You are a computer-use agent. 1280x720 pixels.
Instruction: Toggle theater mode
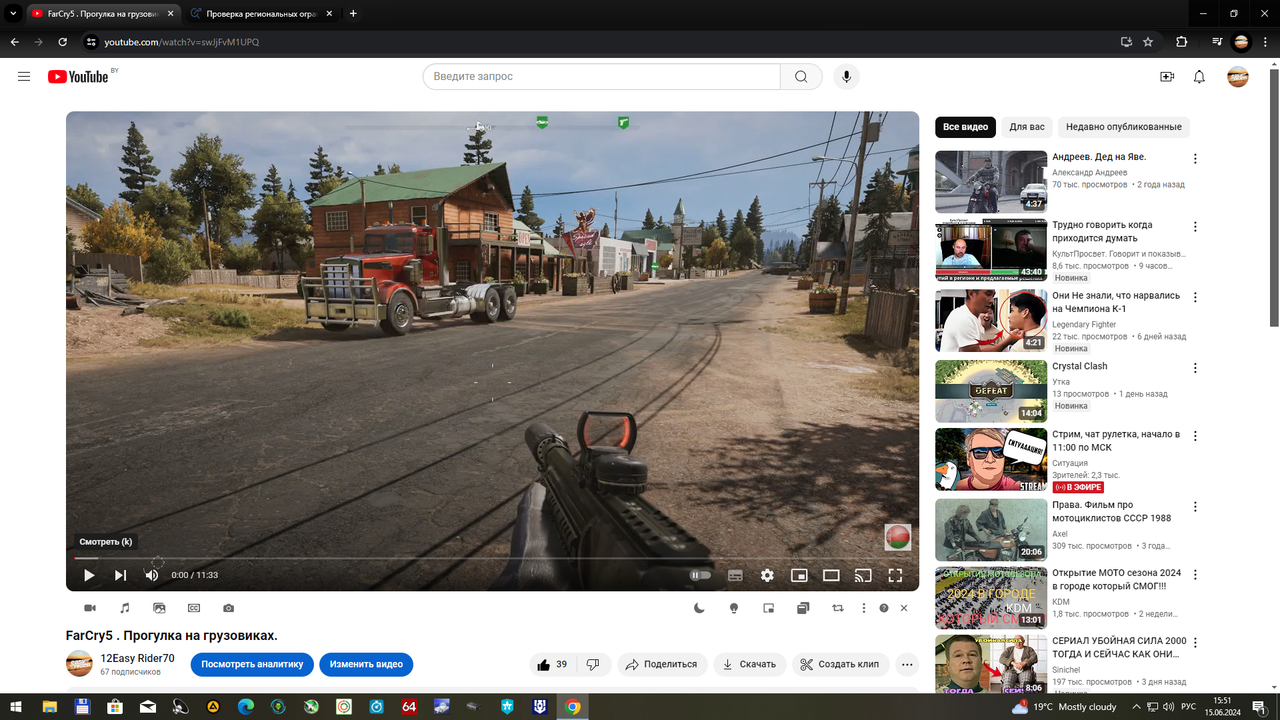tap(831, 575)
